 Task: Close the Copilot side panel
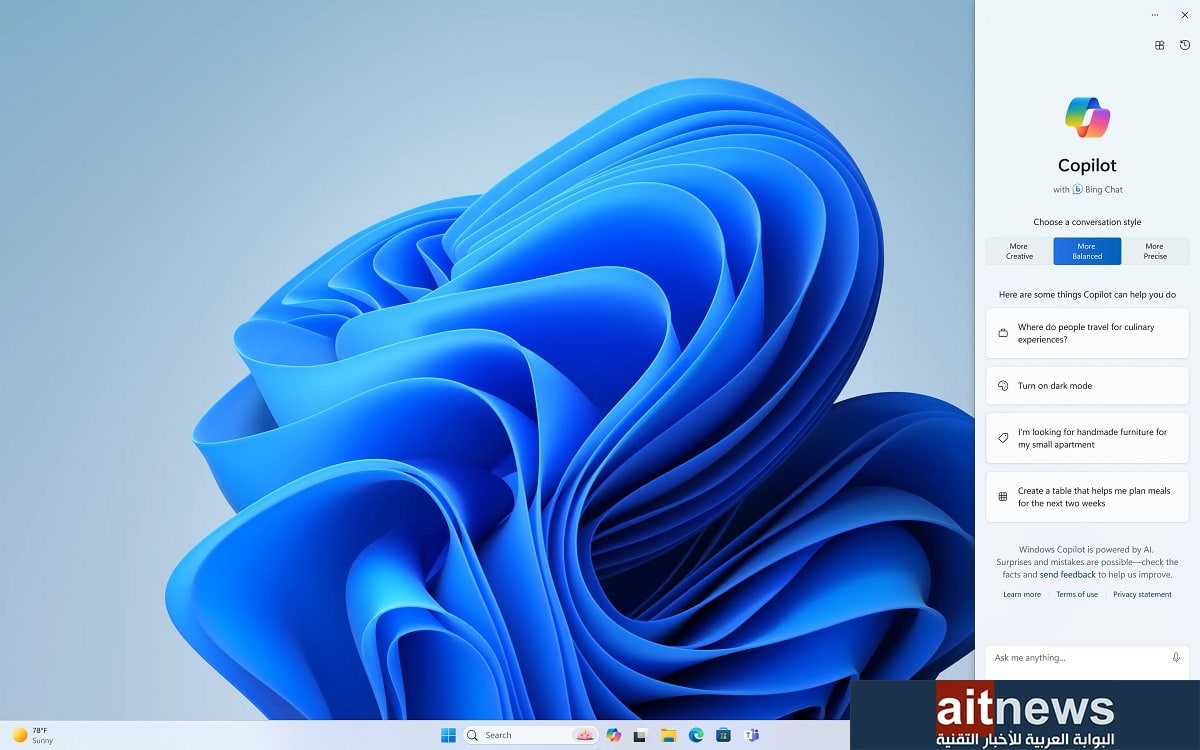1185,15
